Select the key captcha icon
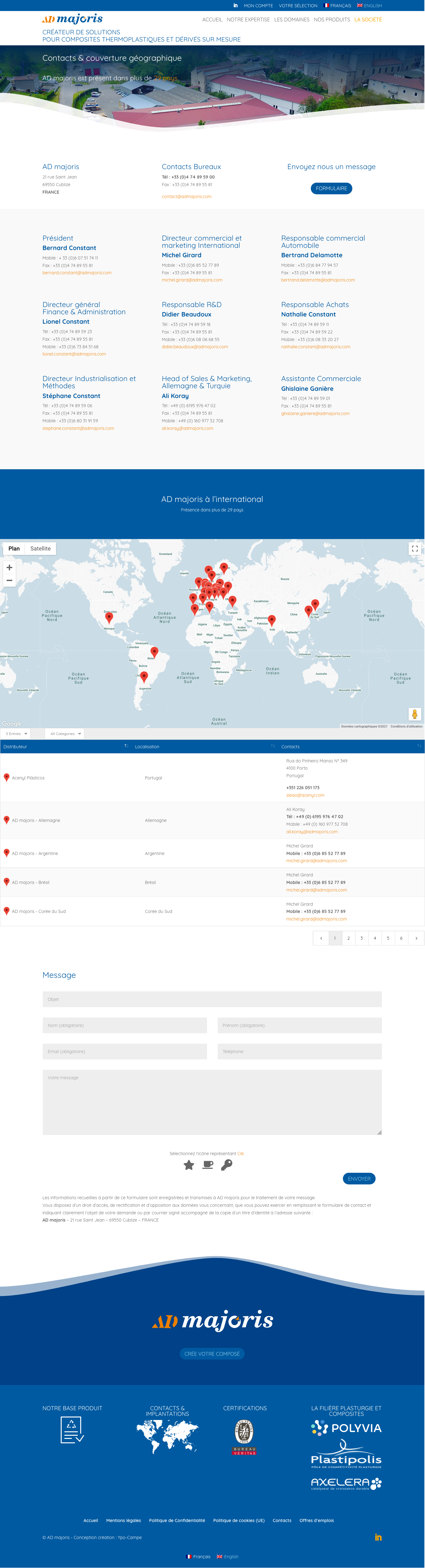 (226, 1165)
